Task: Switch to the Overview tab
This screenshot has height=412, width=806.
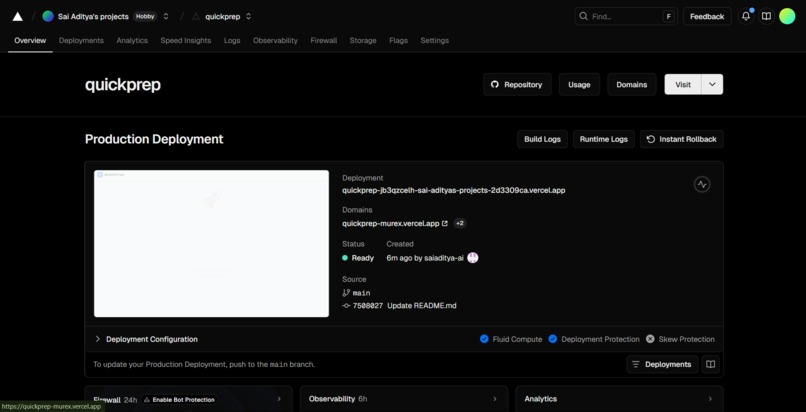Action: point(30,41)
